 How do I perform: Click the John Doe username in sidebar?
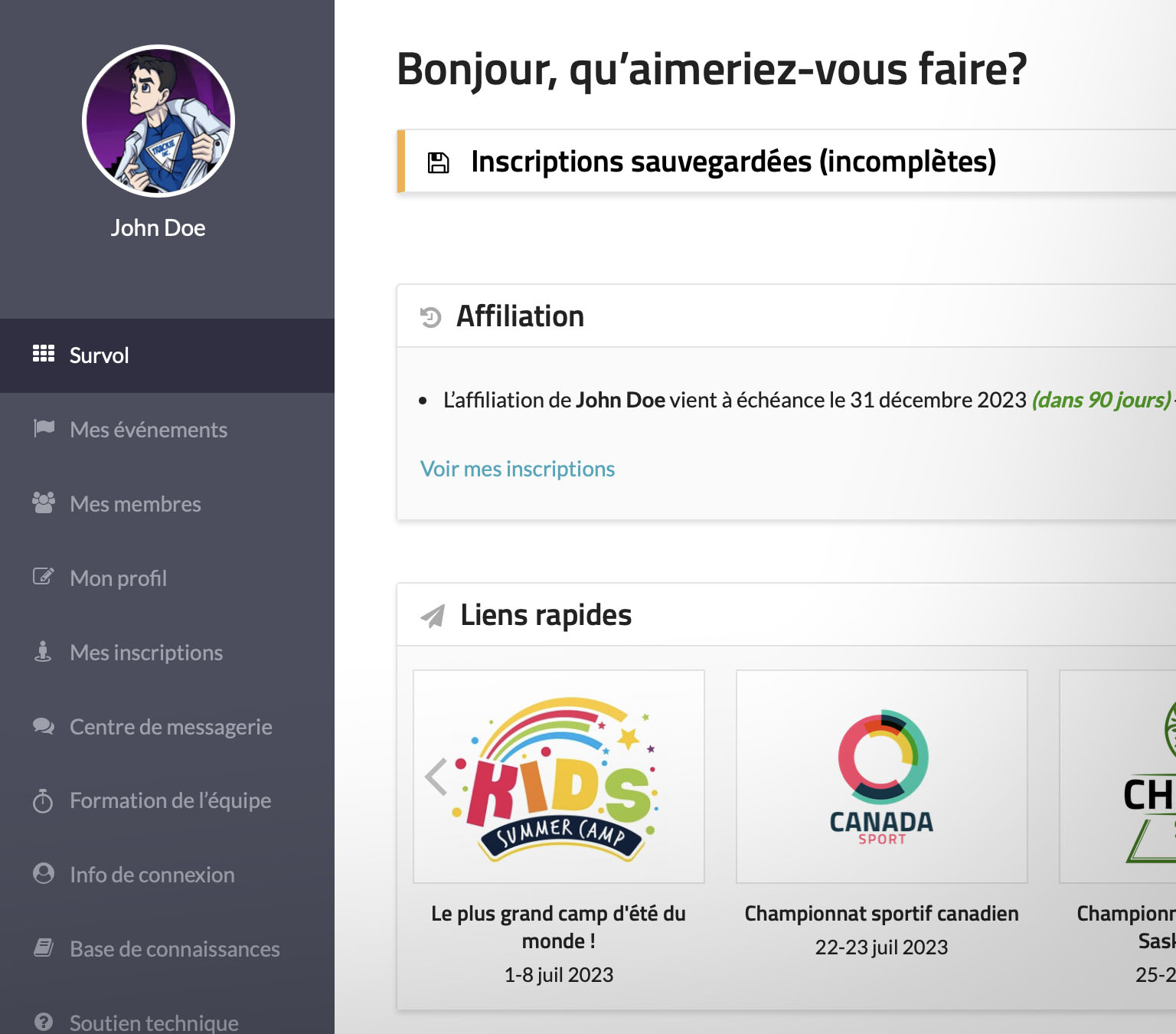point(158,228)
